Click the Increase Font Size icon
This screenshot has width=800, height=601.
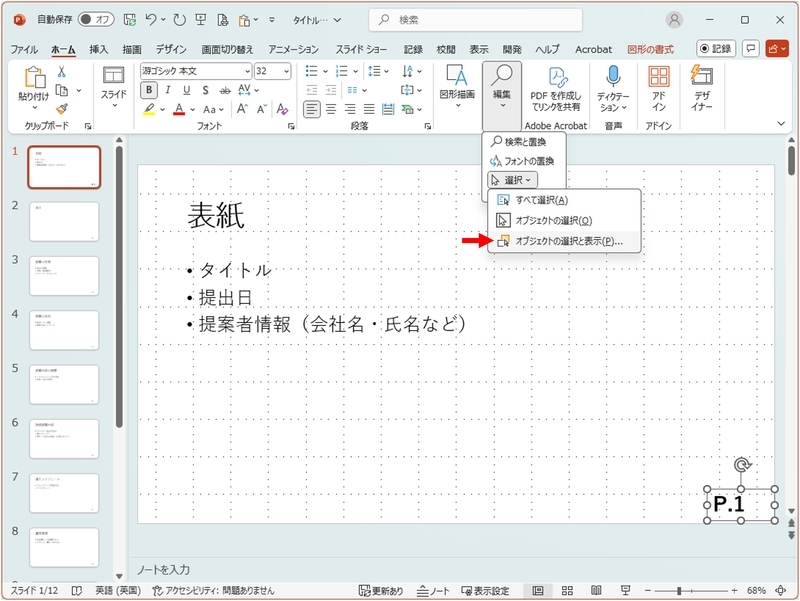click(x=242, y=109)
